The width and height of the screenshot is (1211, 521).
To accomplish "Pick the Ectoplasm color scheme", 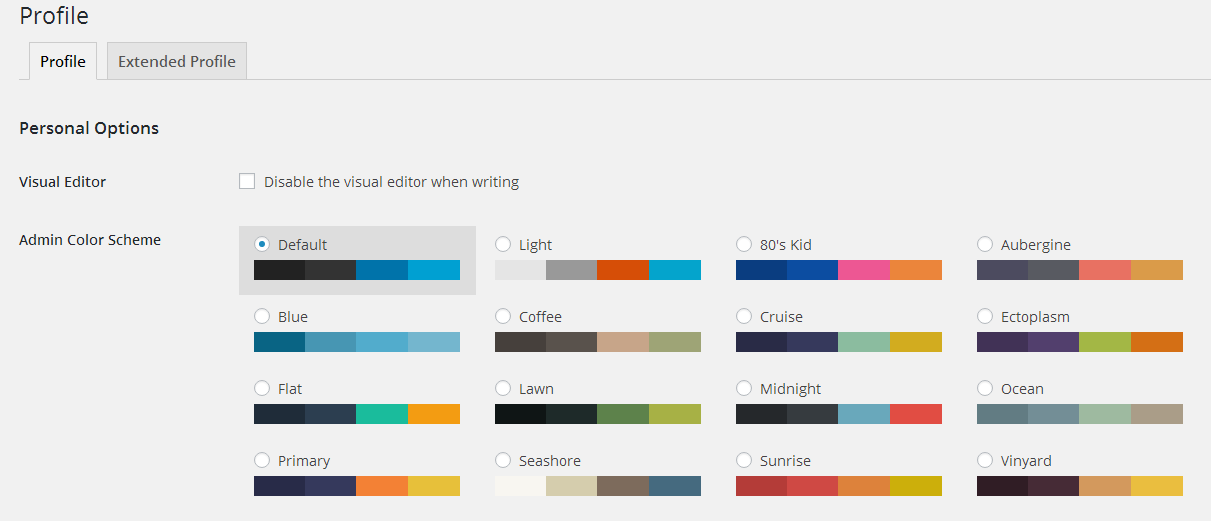I will point(985,316).
